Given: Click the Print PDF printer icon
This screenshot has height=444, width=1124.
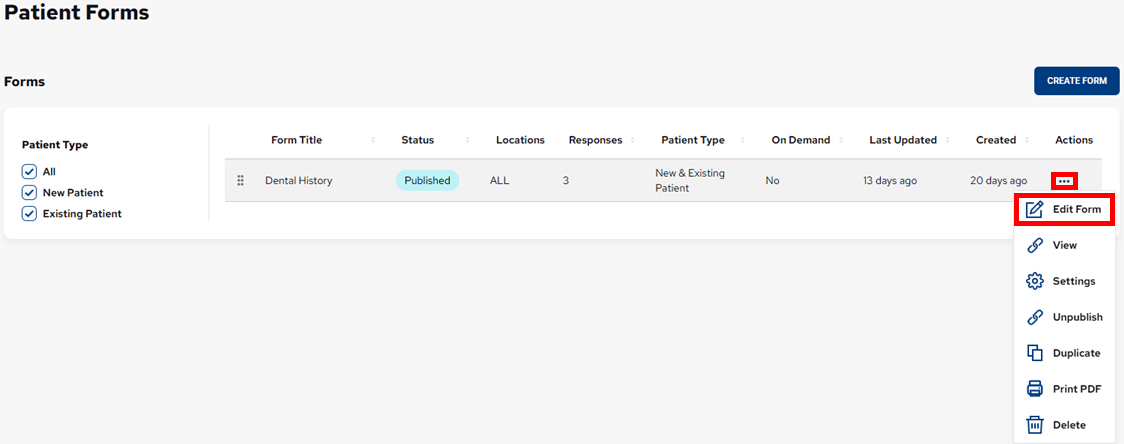Looking at the screenshot, I should [1035, 389].
